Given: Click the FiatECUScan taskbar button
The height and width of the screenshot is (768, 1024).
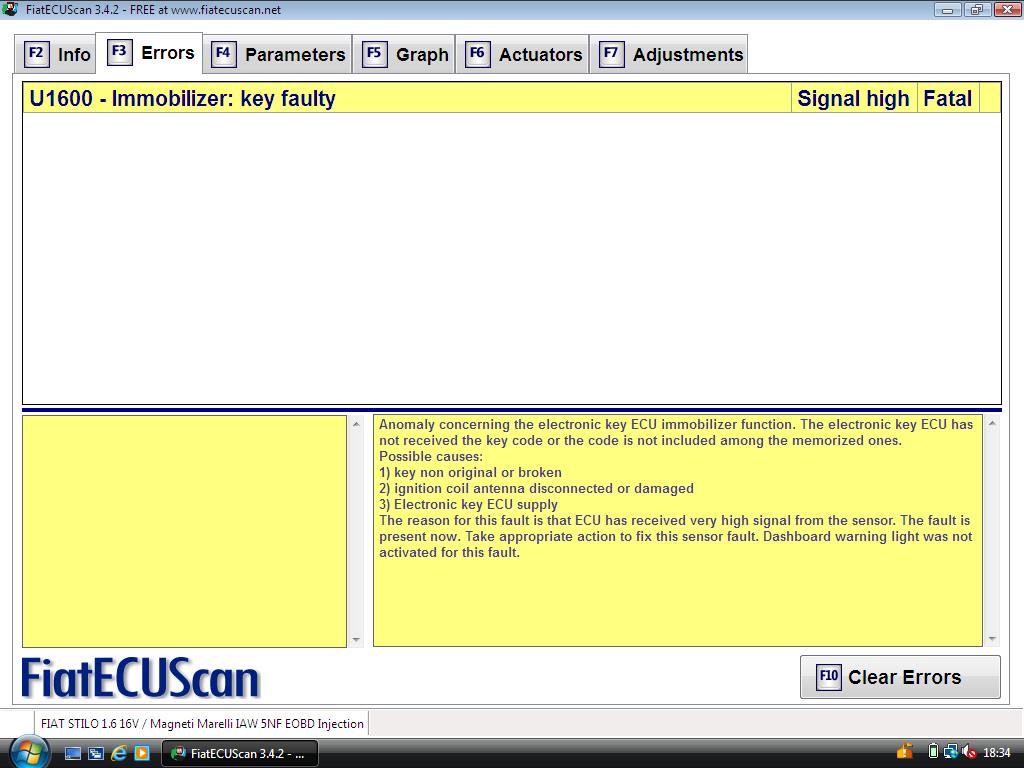Looking at the screenshot, I should click(x=239, y=753).
